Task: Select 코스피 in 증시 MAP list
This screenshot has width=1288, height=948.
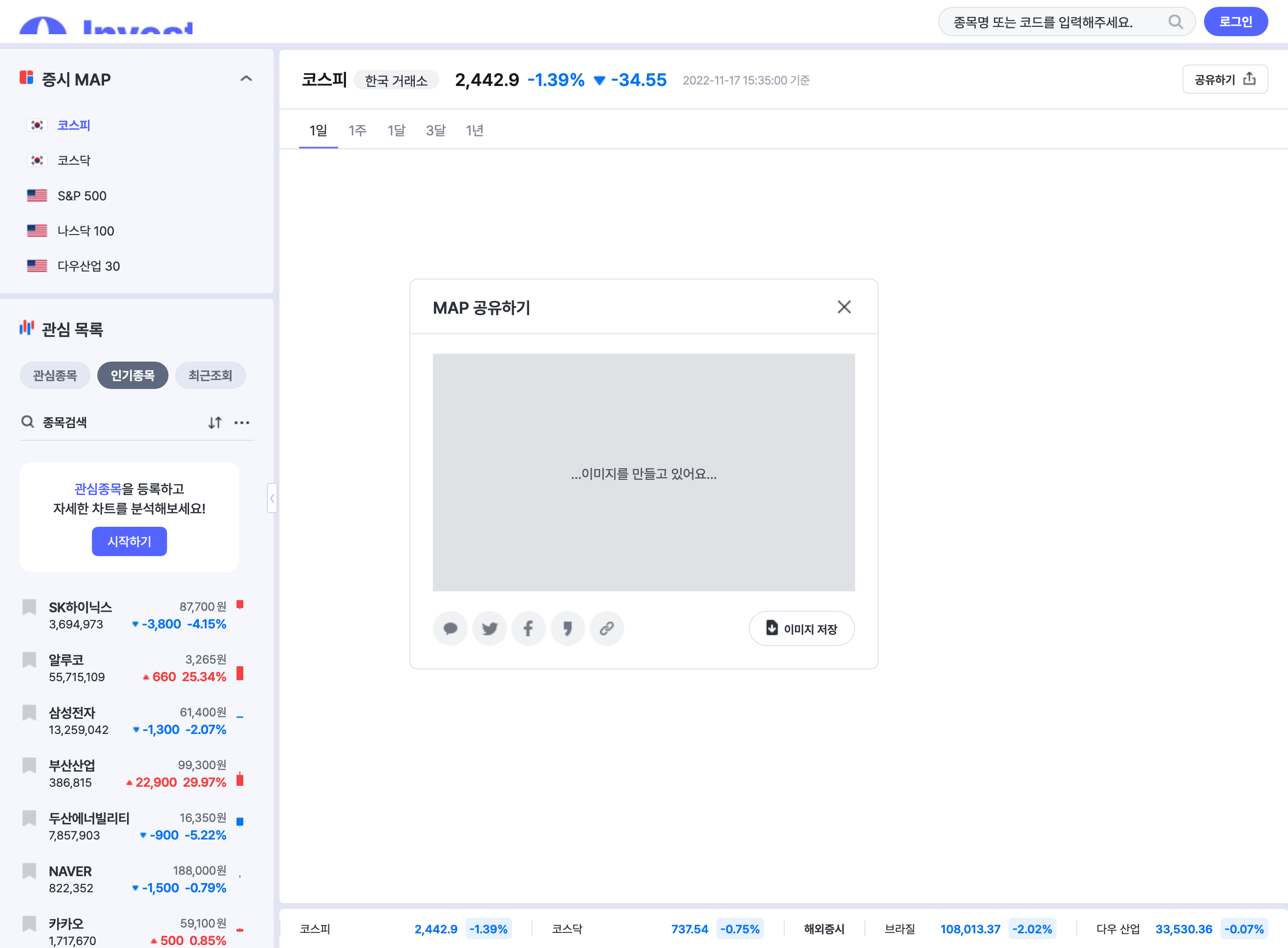Action: (x=73, y=125)
